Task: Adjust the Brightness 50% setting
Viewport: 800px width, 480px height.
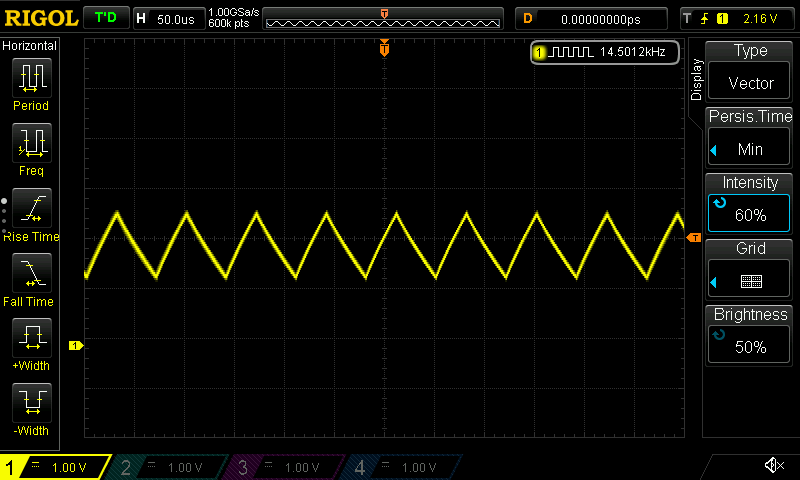Action: [x=749, y=344]
